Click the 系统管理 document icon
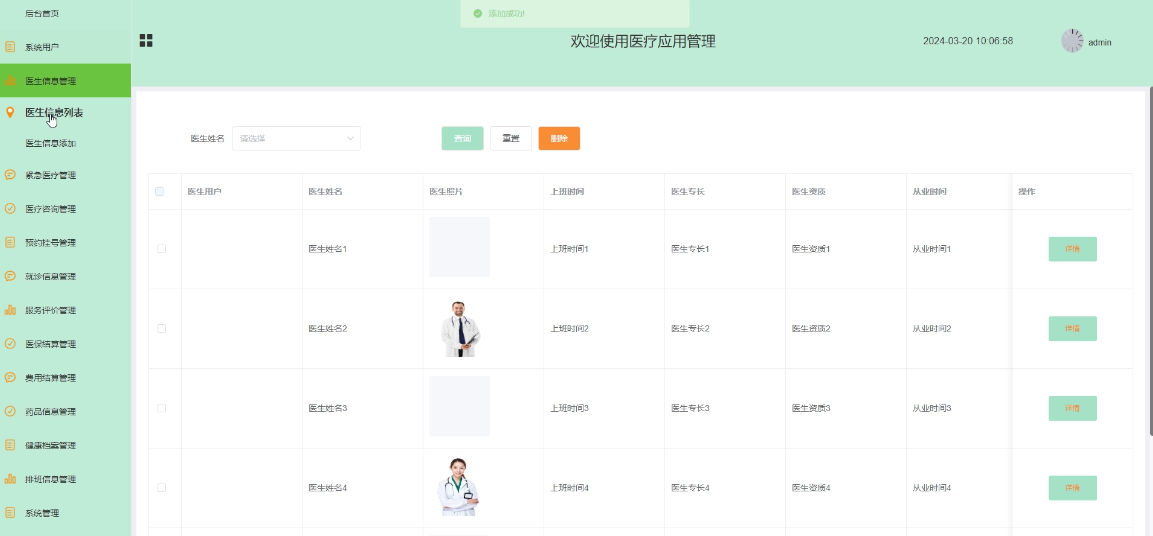The width and height of the screenshot is (1153, 536). point(10,513)
